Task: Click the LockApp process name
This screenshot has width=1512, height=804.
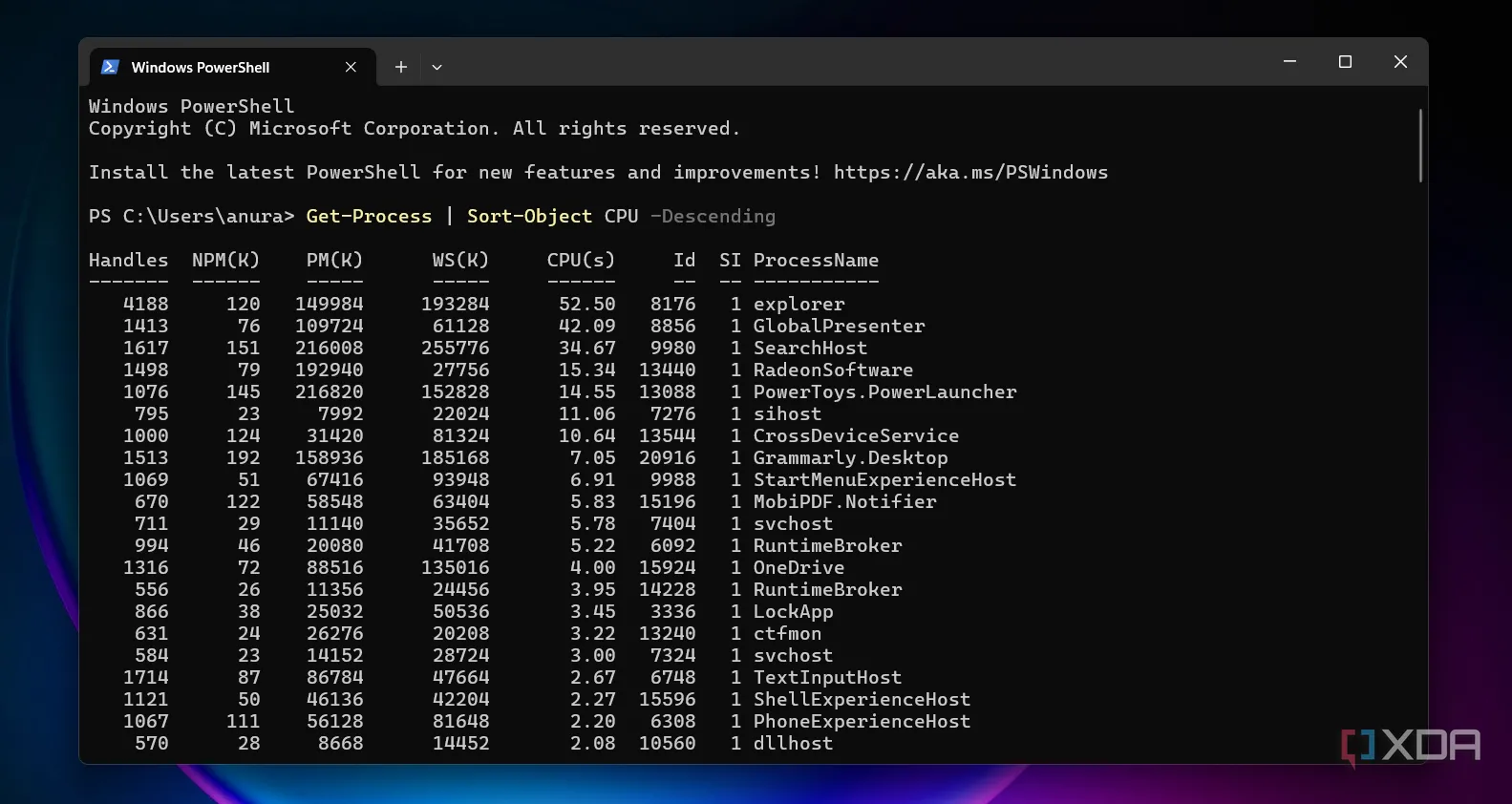Action: [x=793, y=612]
